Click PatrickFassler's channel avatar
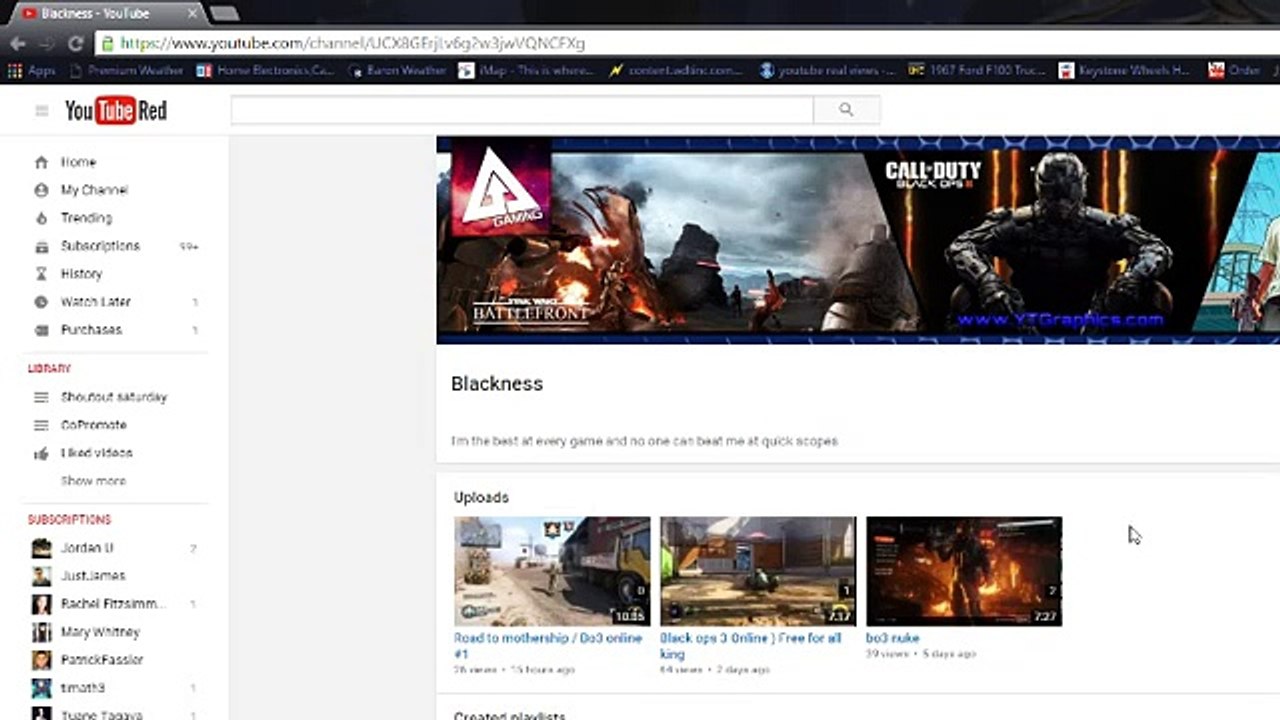This screenshot has height=720, width=1280. [41, 660]
